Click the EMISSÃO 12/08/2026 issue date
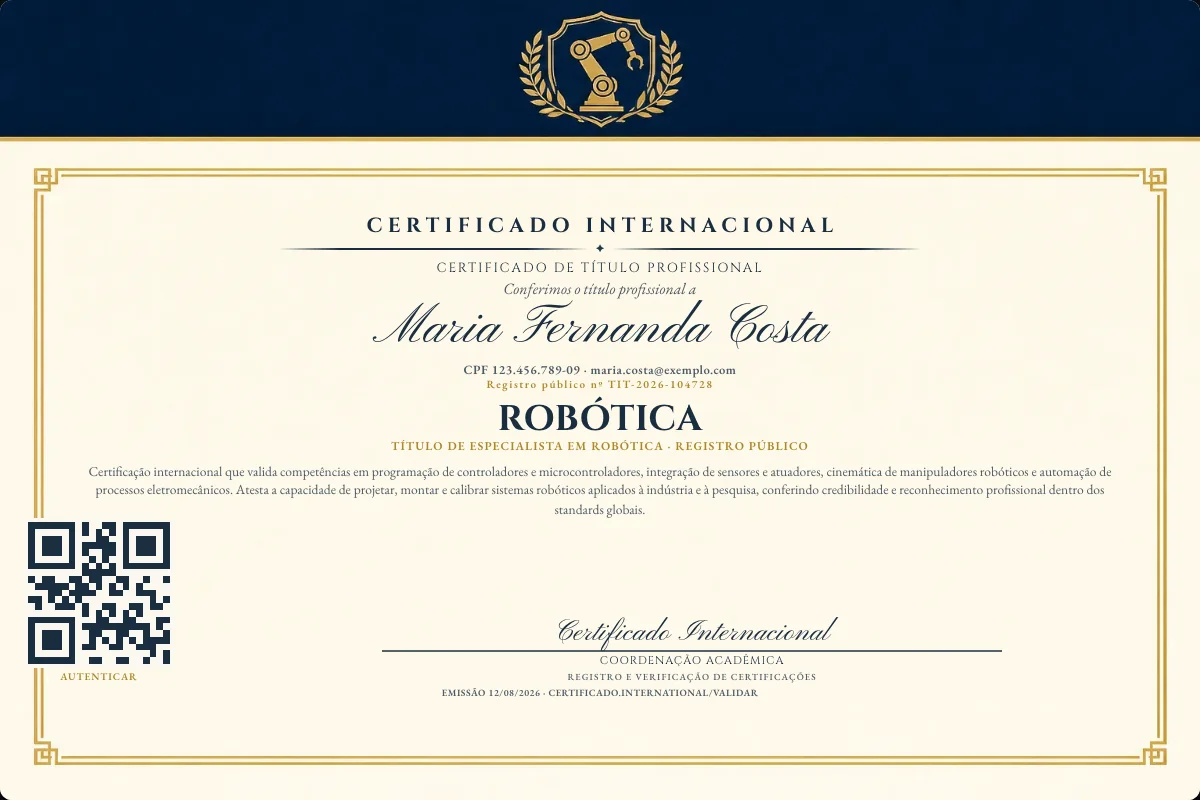The image size is (1200, 800). [x=491, y=693]
